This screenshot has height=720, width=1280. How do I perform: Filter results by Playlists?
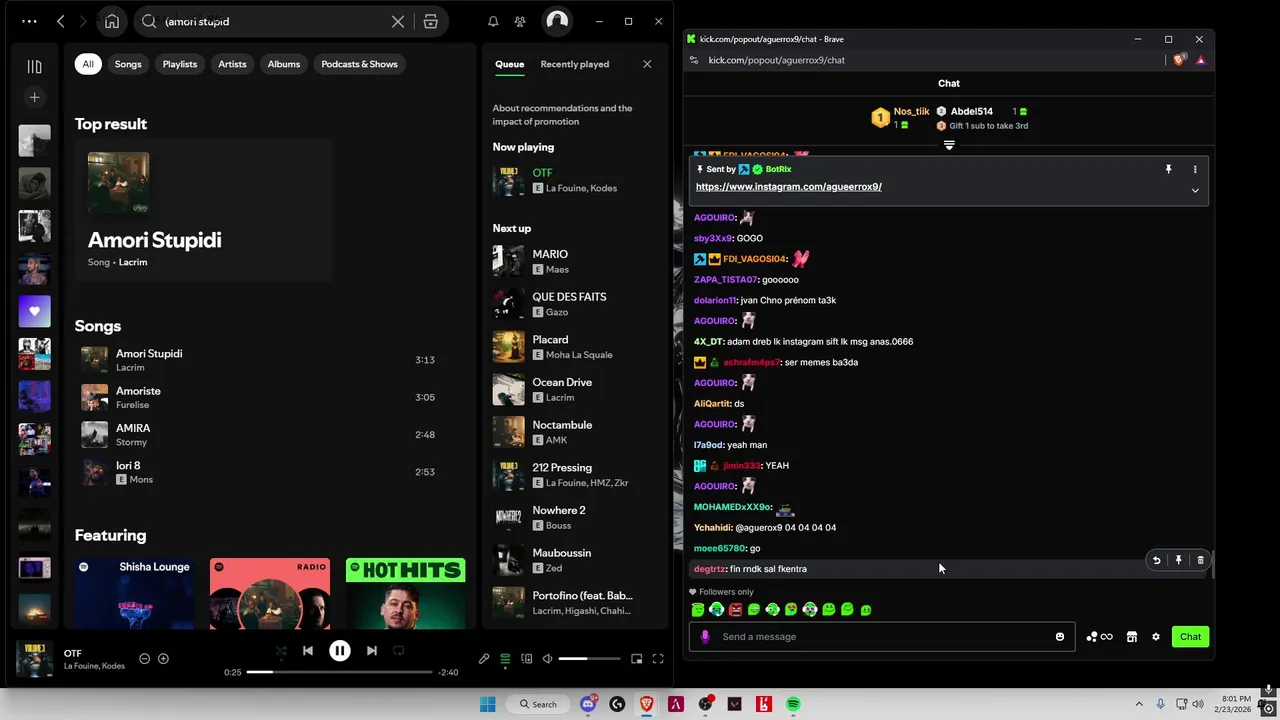180,64
